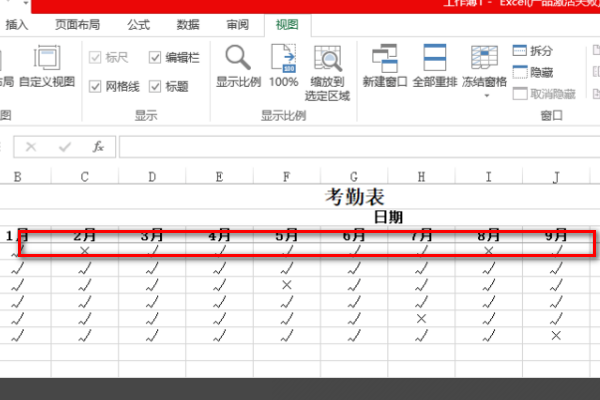The height and width of the screenshot is (400, 600).
Task: Toggle the 标尺 ruler checkbox
Action: pyautogui.click(x=95, y=58)
